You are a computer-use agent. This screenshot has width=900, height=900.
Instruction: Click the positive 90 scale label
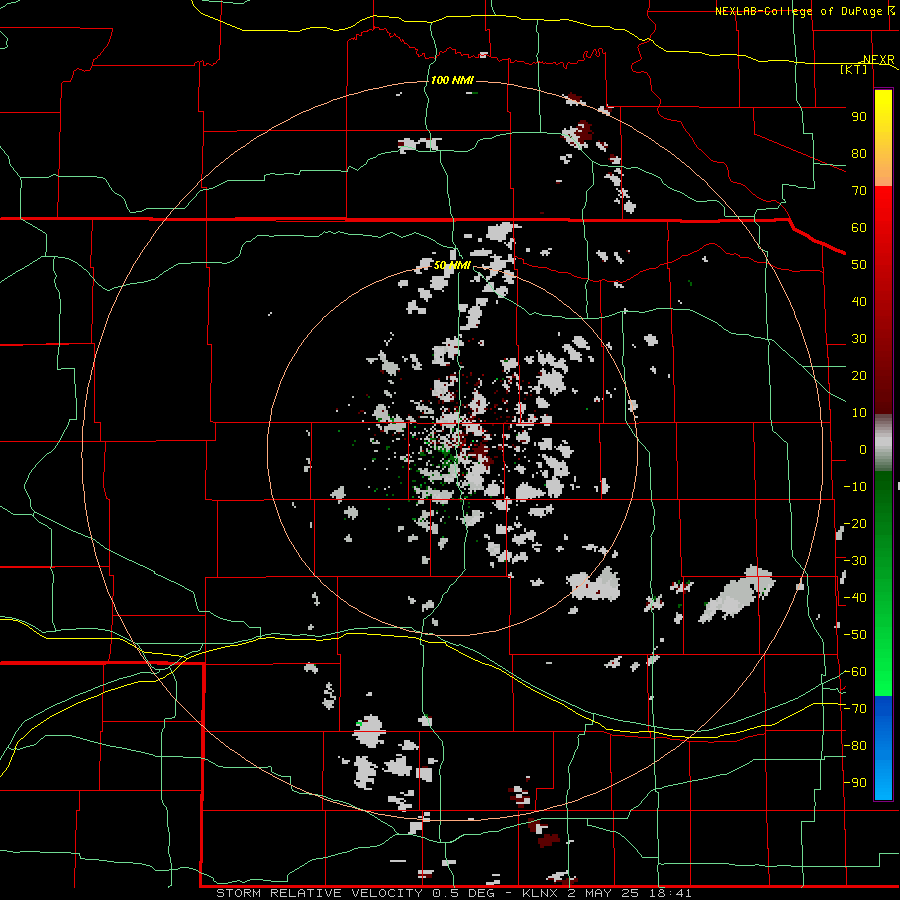click(859, 117)
